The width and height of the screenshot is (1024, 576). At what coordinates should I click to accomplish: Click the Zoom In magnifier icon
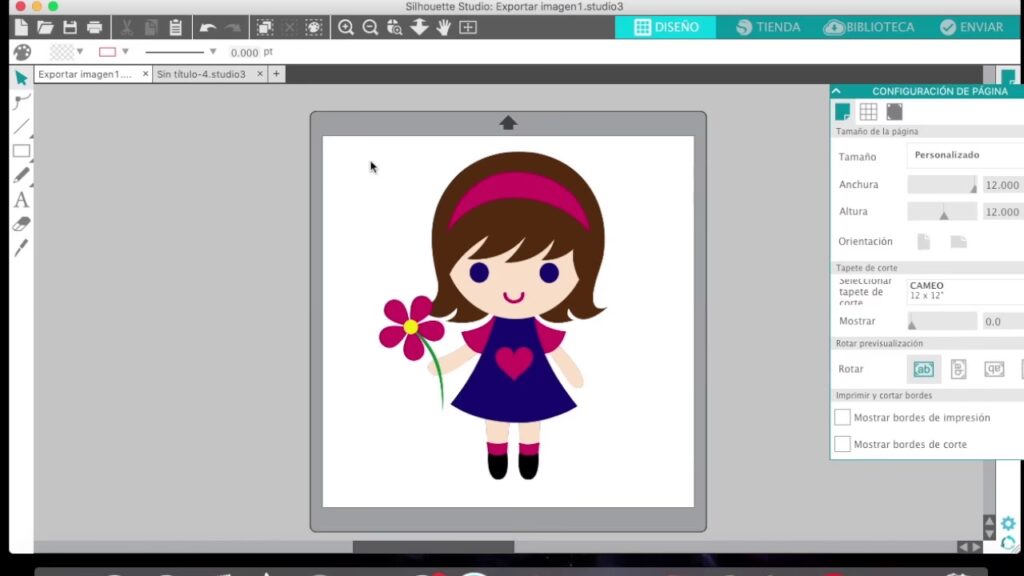[346, 27]
